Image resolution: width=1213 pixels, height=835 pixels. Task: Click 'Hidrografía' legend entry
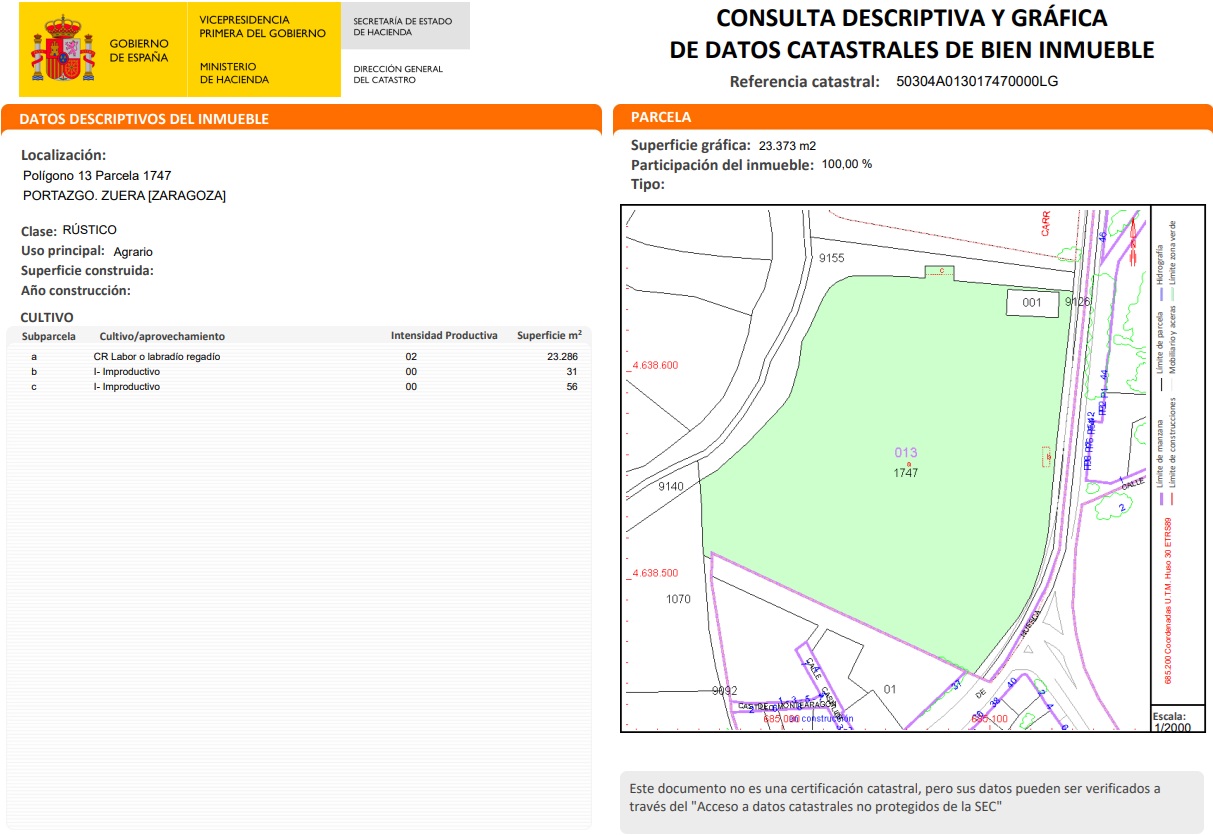(1159, 266)
